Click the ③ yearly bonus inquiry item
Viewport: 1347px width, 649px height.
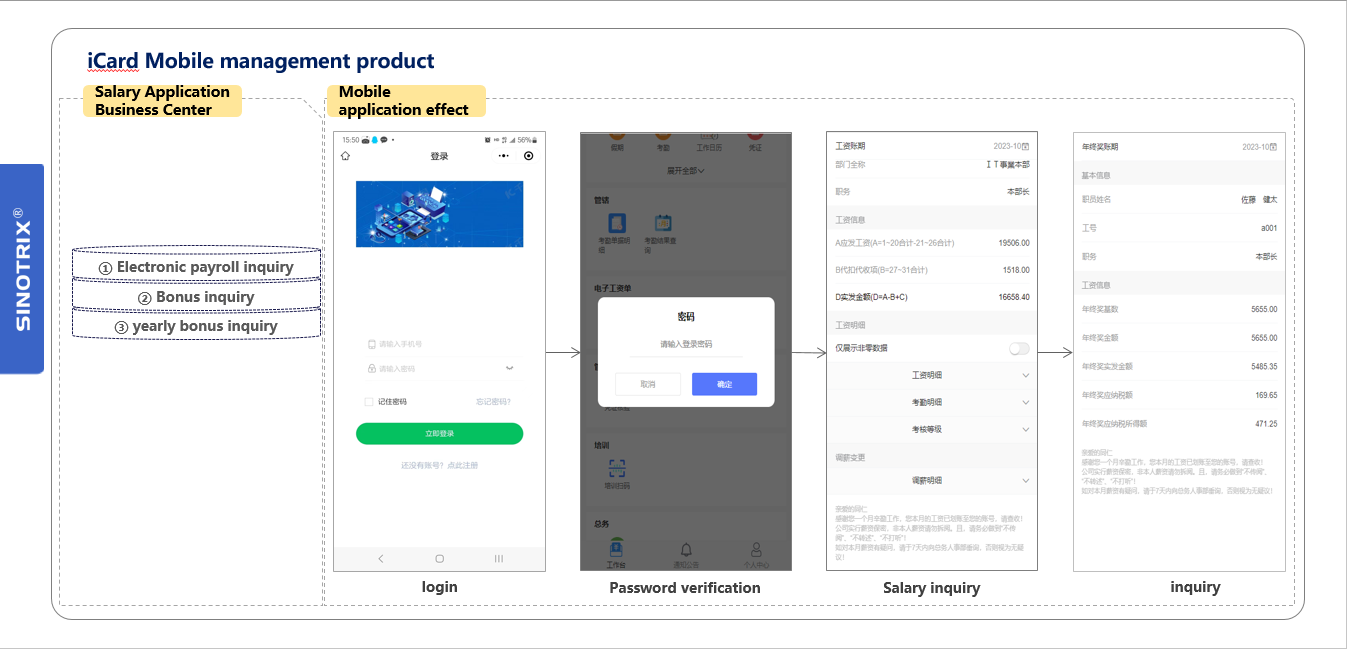click(197, 326)
